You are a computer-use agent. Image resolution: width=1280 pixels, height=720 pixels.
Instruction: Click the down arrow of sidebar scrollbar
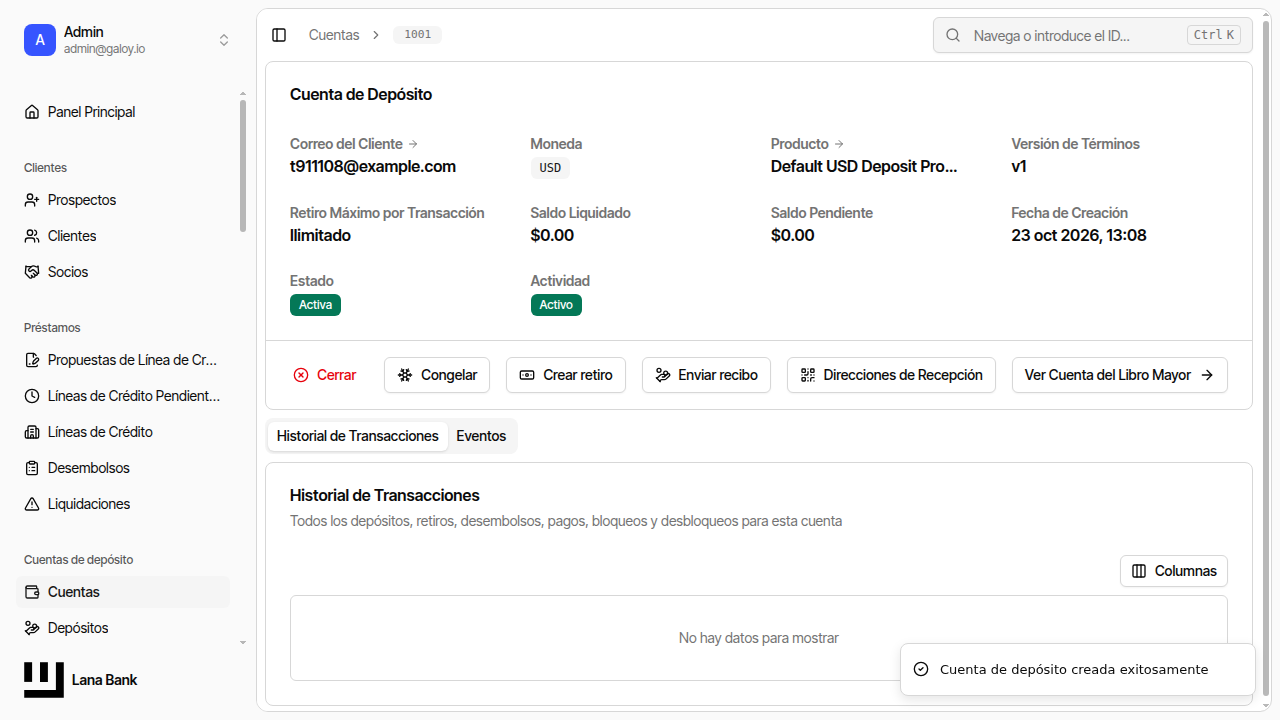tap(243, 642)
